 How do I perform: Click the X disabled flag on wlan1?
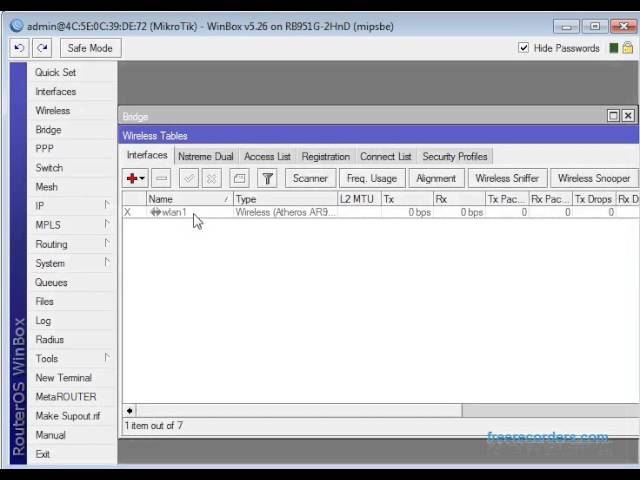(128, 212)
